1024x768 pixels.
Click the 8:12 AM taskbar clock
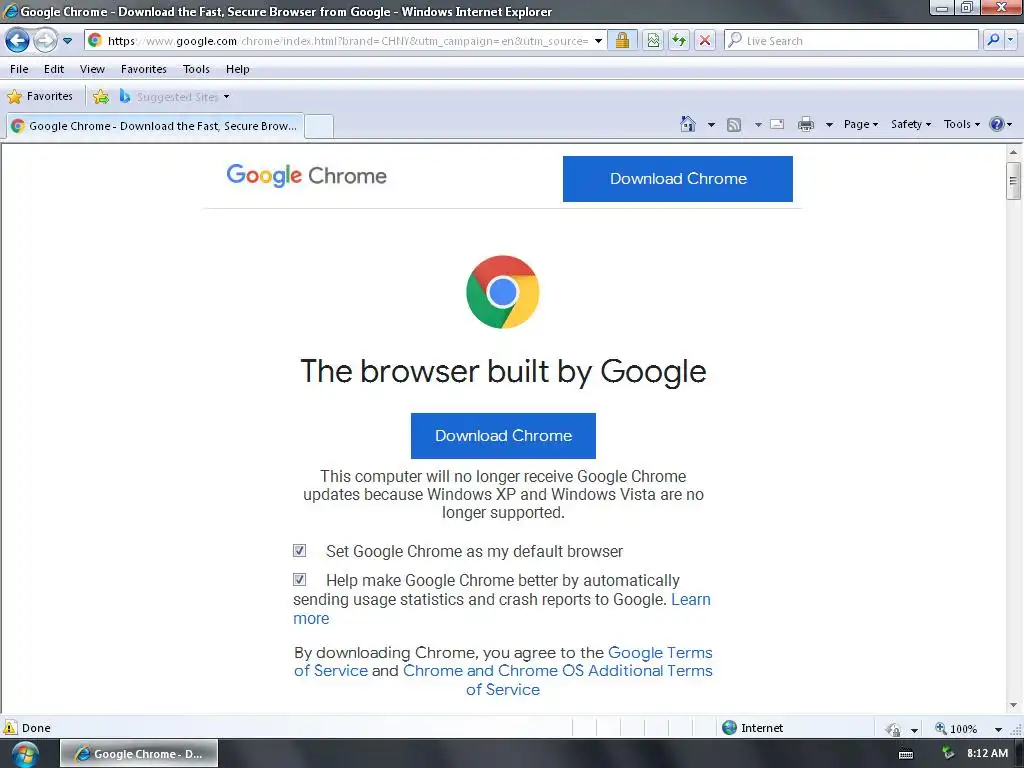[x=987, y=753]
